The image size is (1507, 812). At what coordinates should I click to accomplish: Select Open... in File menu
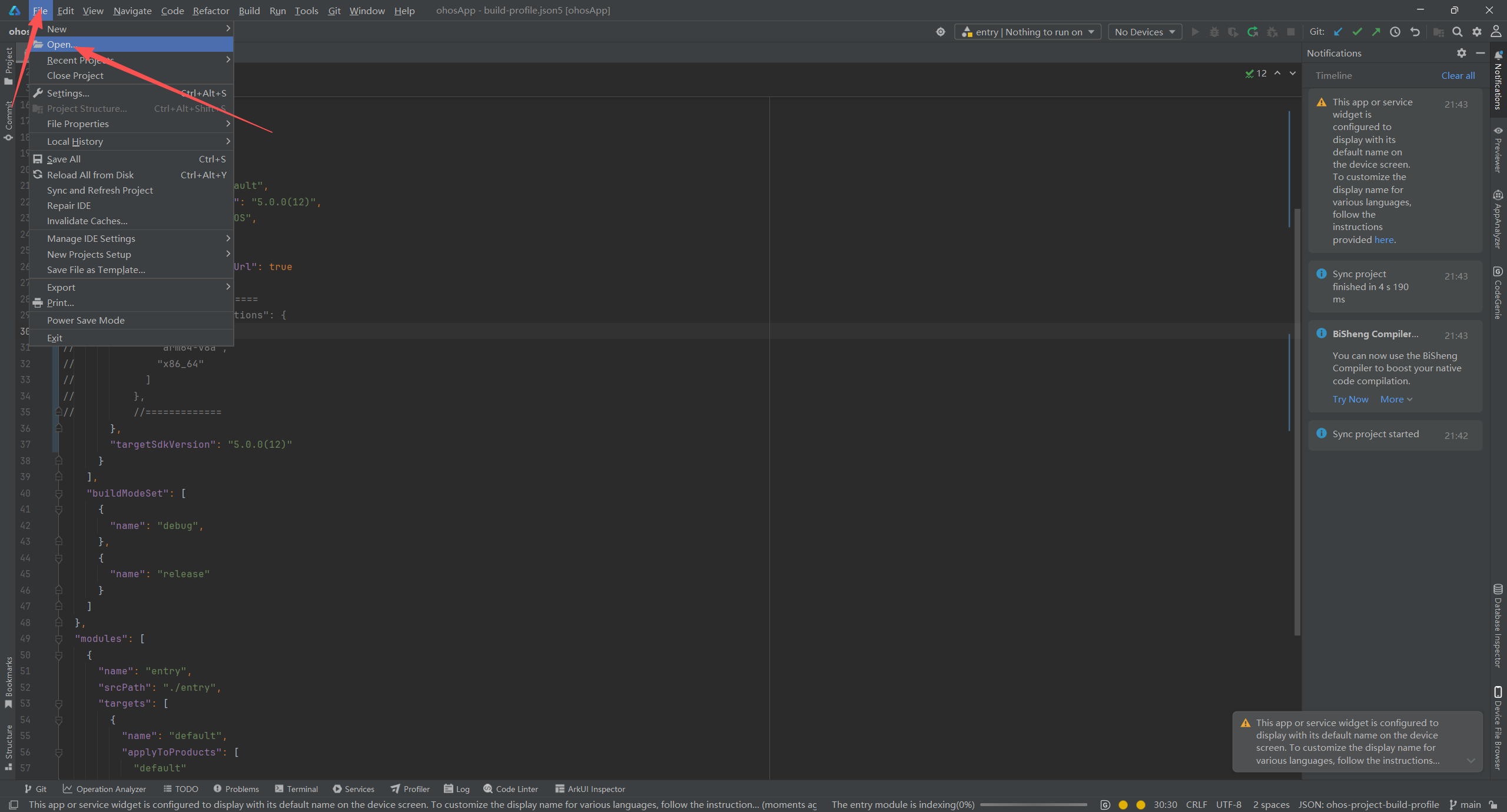[61, 44]
